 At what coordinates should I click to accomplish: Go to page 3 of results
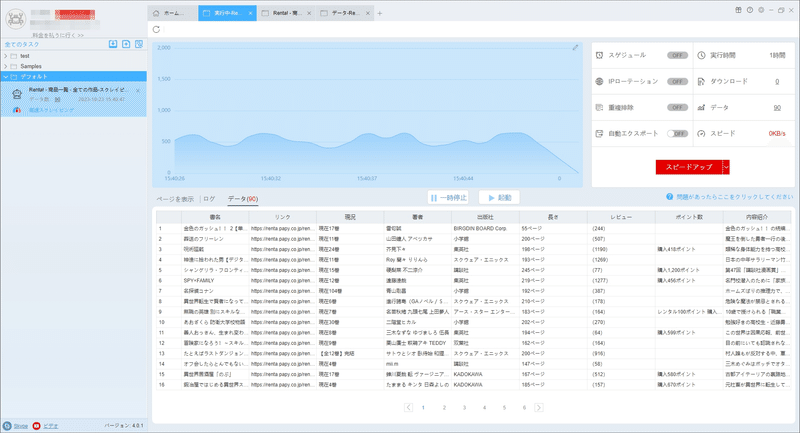464,407
